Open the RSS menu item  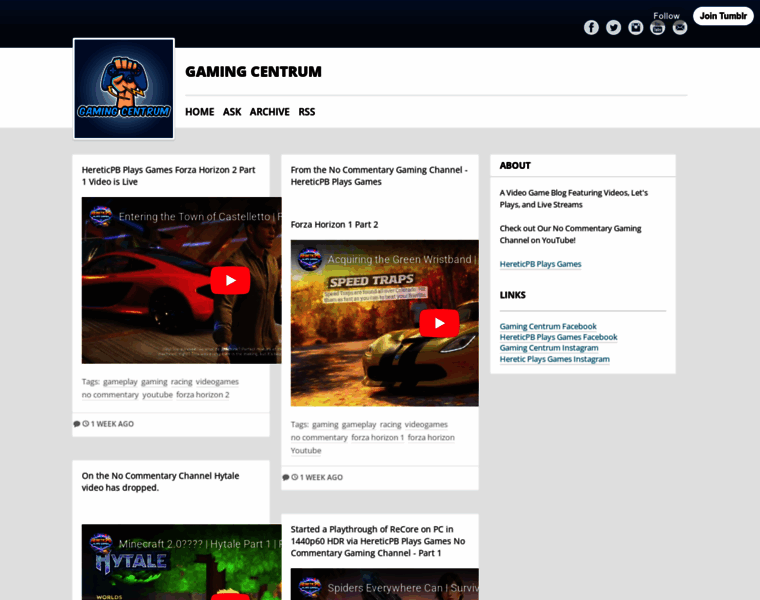pyautogui.click(x=307, y=112)
